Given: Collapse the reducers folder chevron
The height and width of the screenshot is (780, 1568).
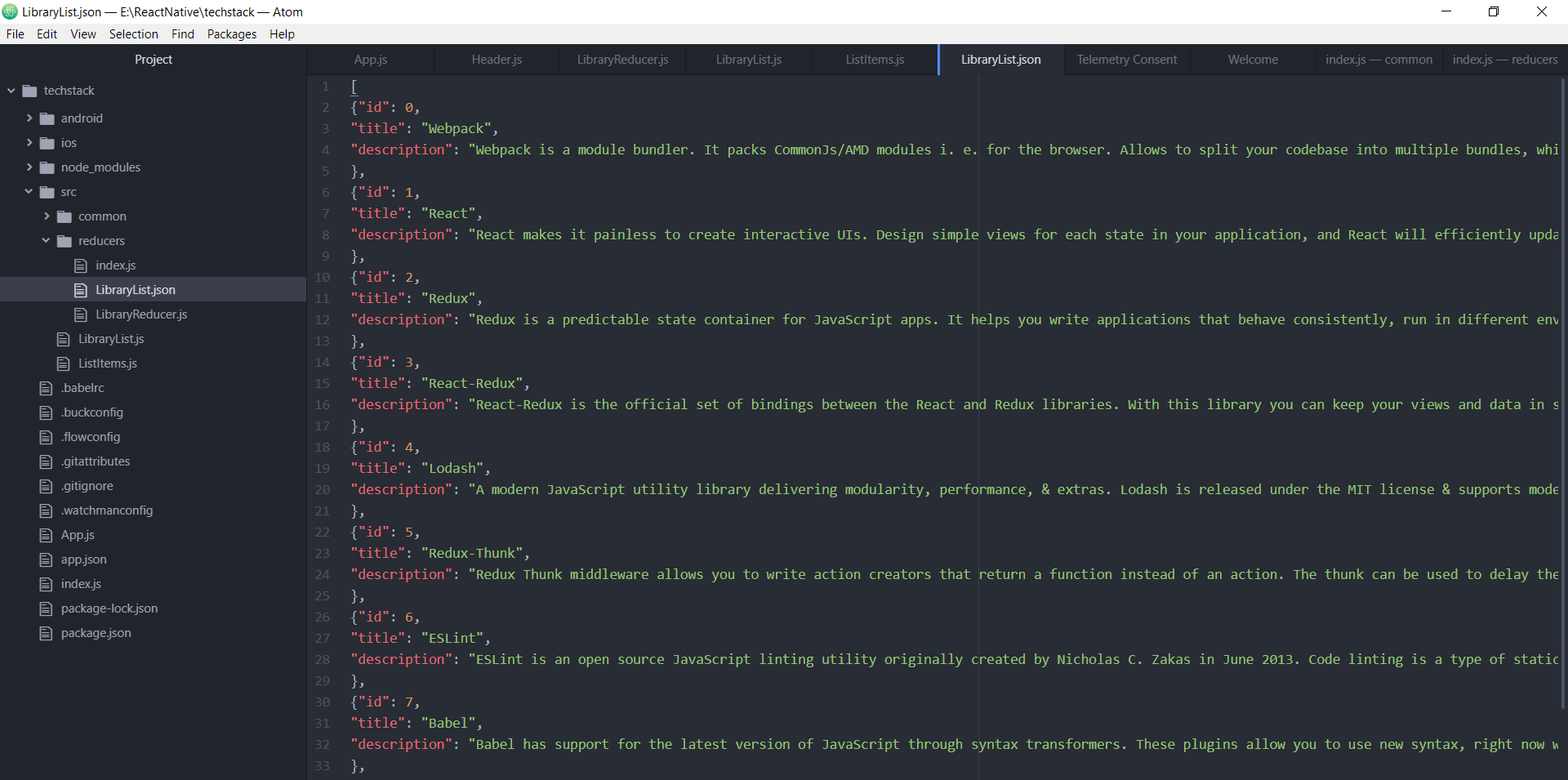Looking at the screenshot, I should (47, 241).
